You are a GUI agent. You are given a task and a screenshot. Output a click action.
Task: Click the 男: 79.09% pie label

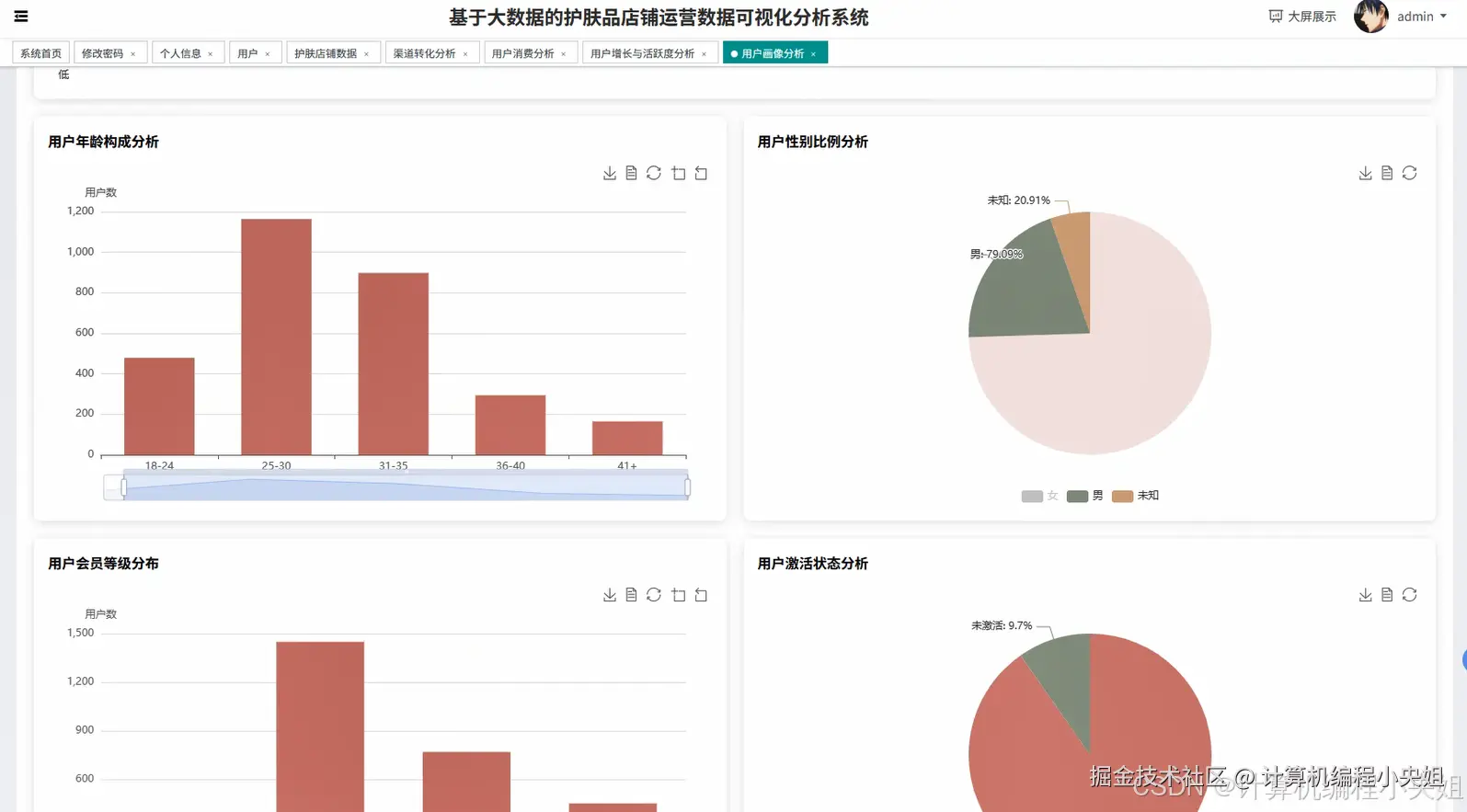[996, 255]
